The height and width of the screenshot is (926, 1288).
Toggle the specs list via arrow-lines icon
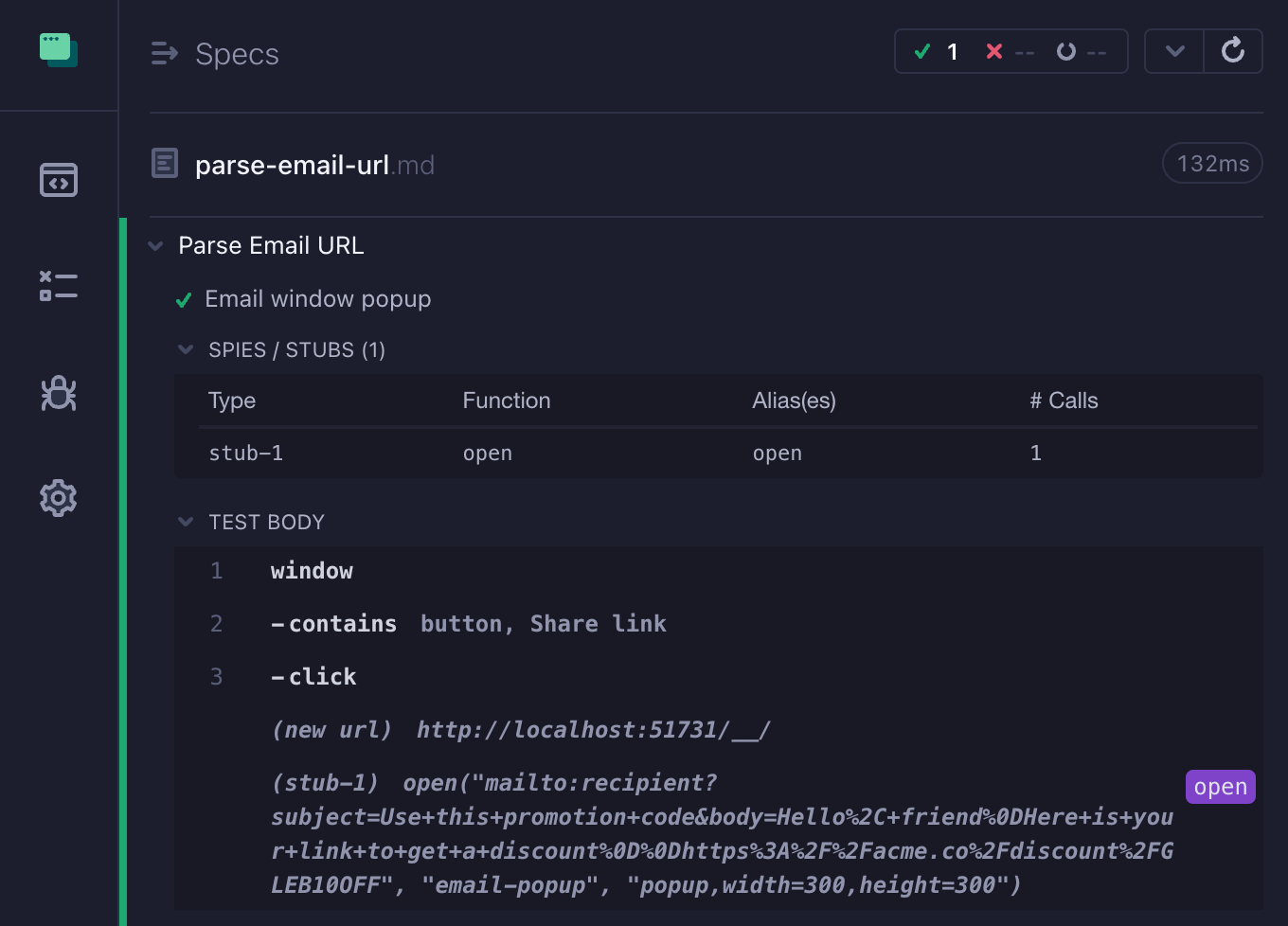pos(165,53)
